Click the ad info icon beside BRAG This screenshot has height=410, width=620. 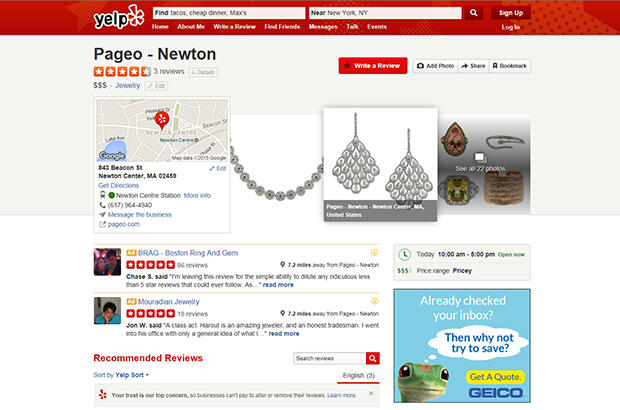[374, 252]
